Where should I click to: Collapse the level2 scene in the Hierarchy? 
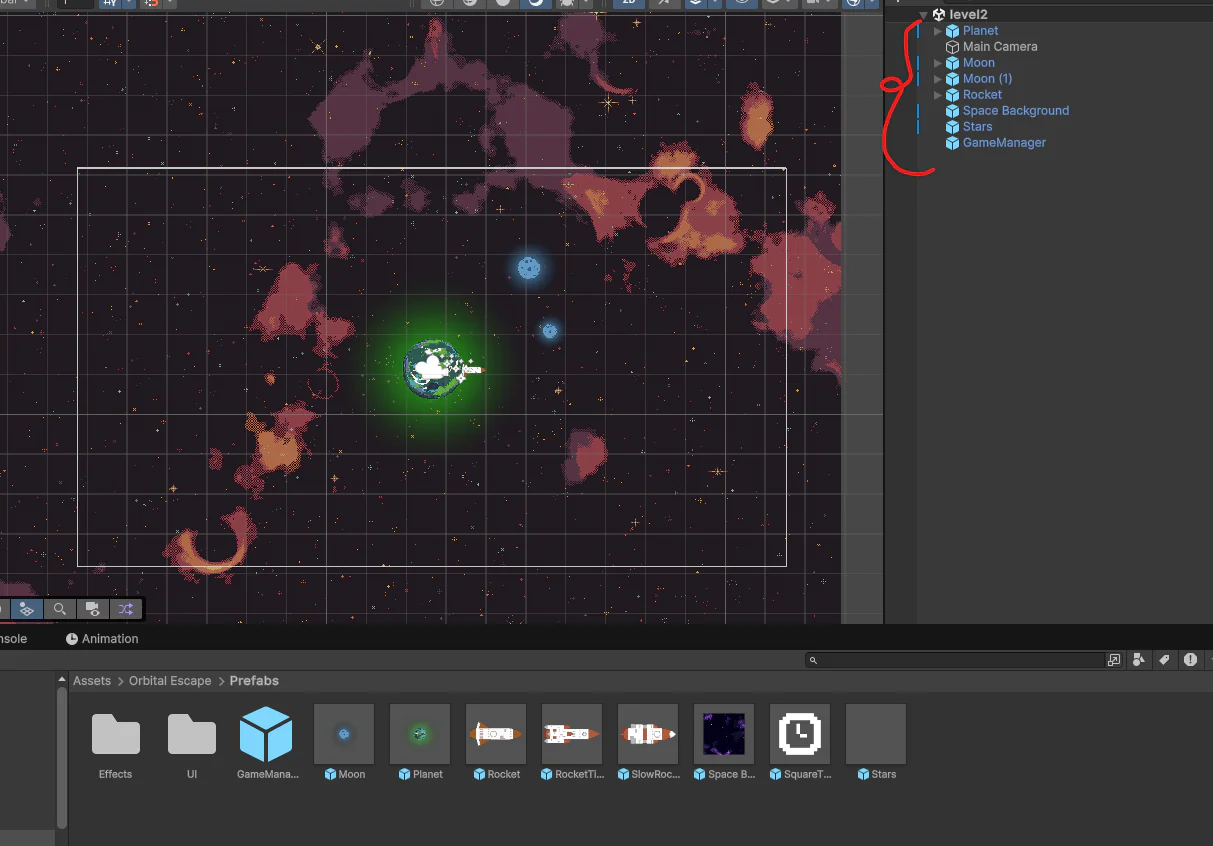tap(923, 15)
